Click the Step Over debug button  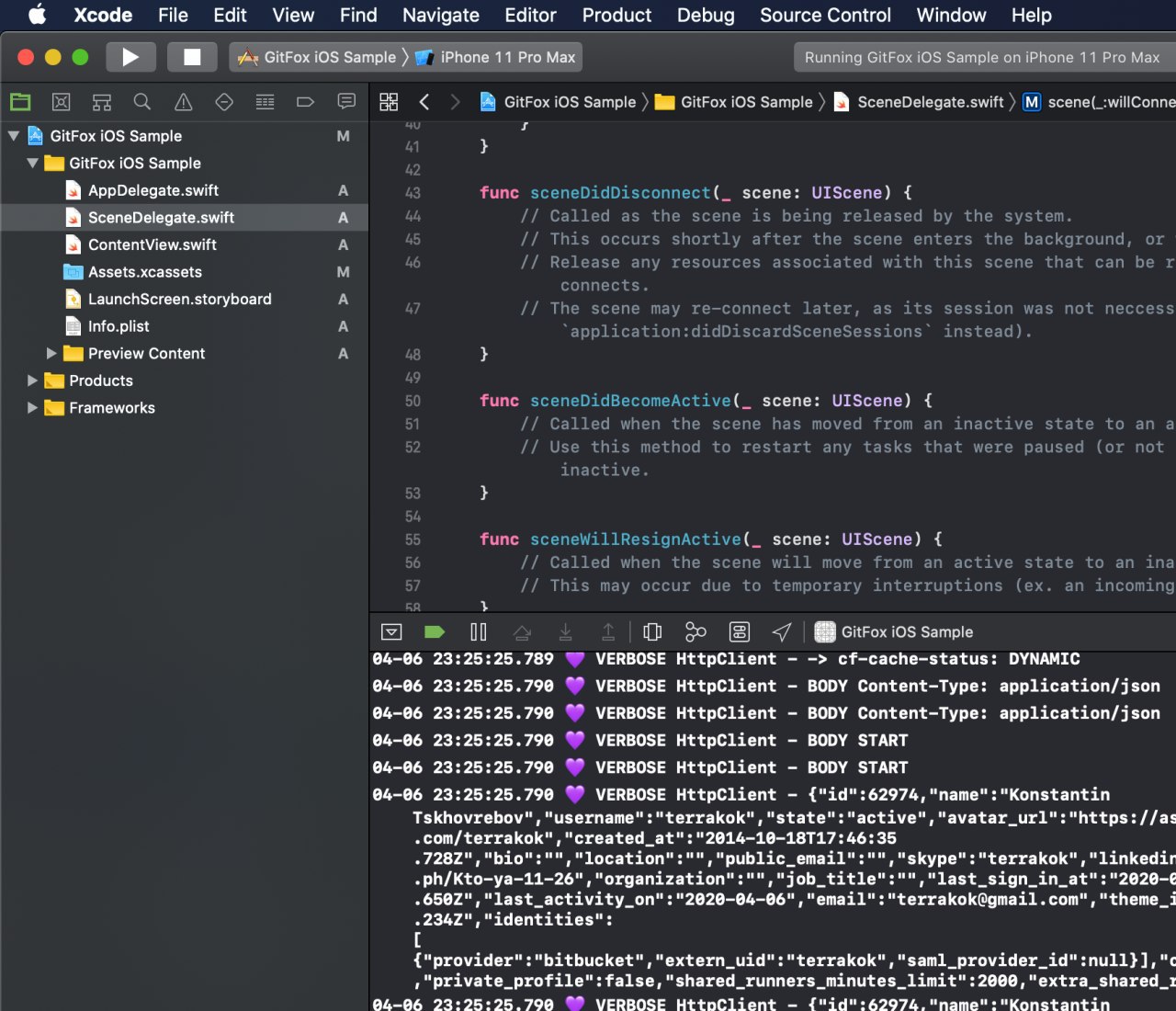click(522, 632)
